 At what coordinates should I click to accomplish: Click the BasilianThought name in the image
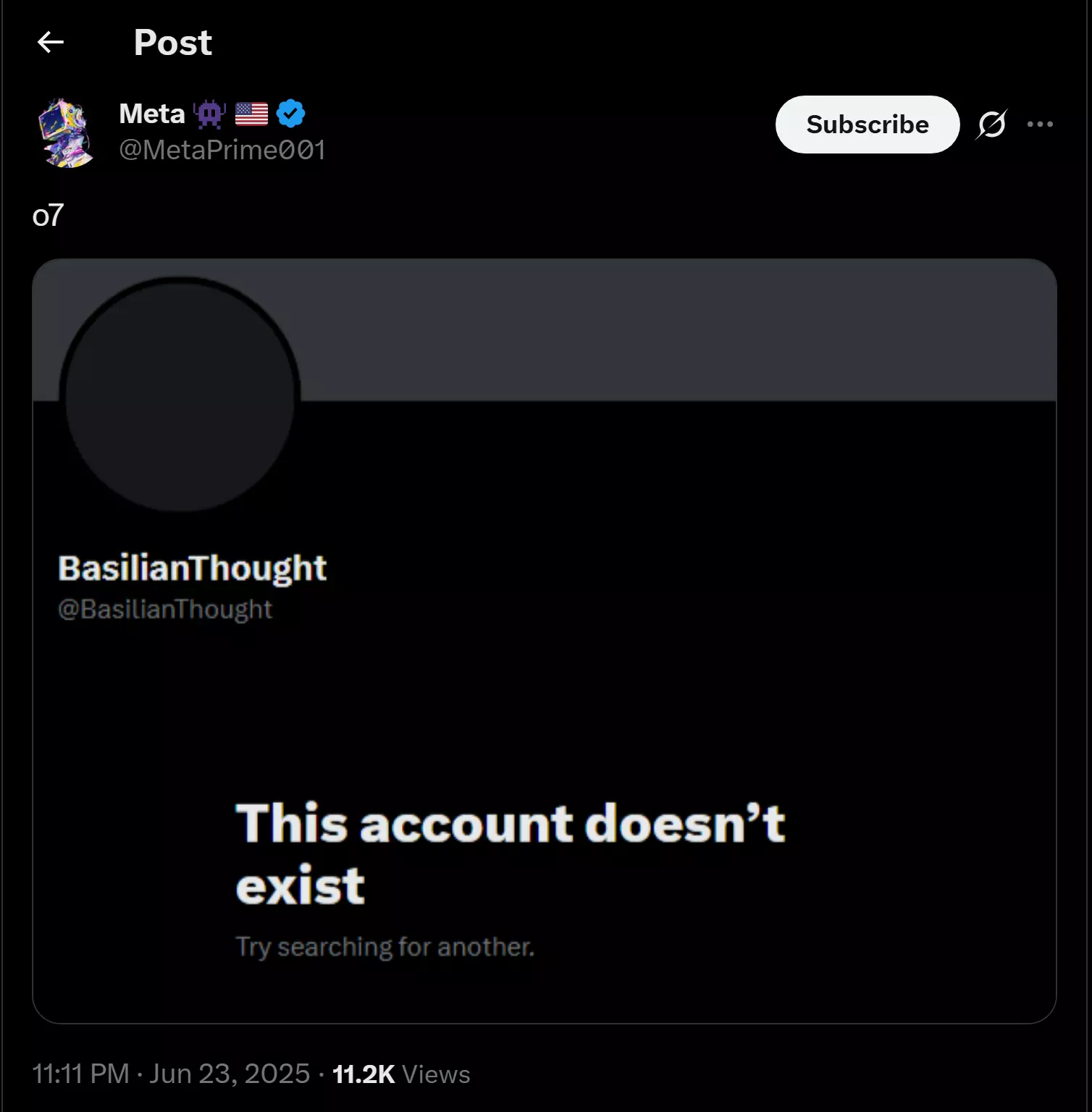pos(193,568)
